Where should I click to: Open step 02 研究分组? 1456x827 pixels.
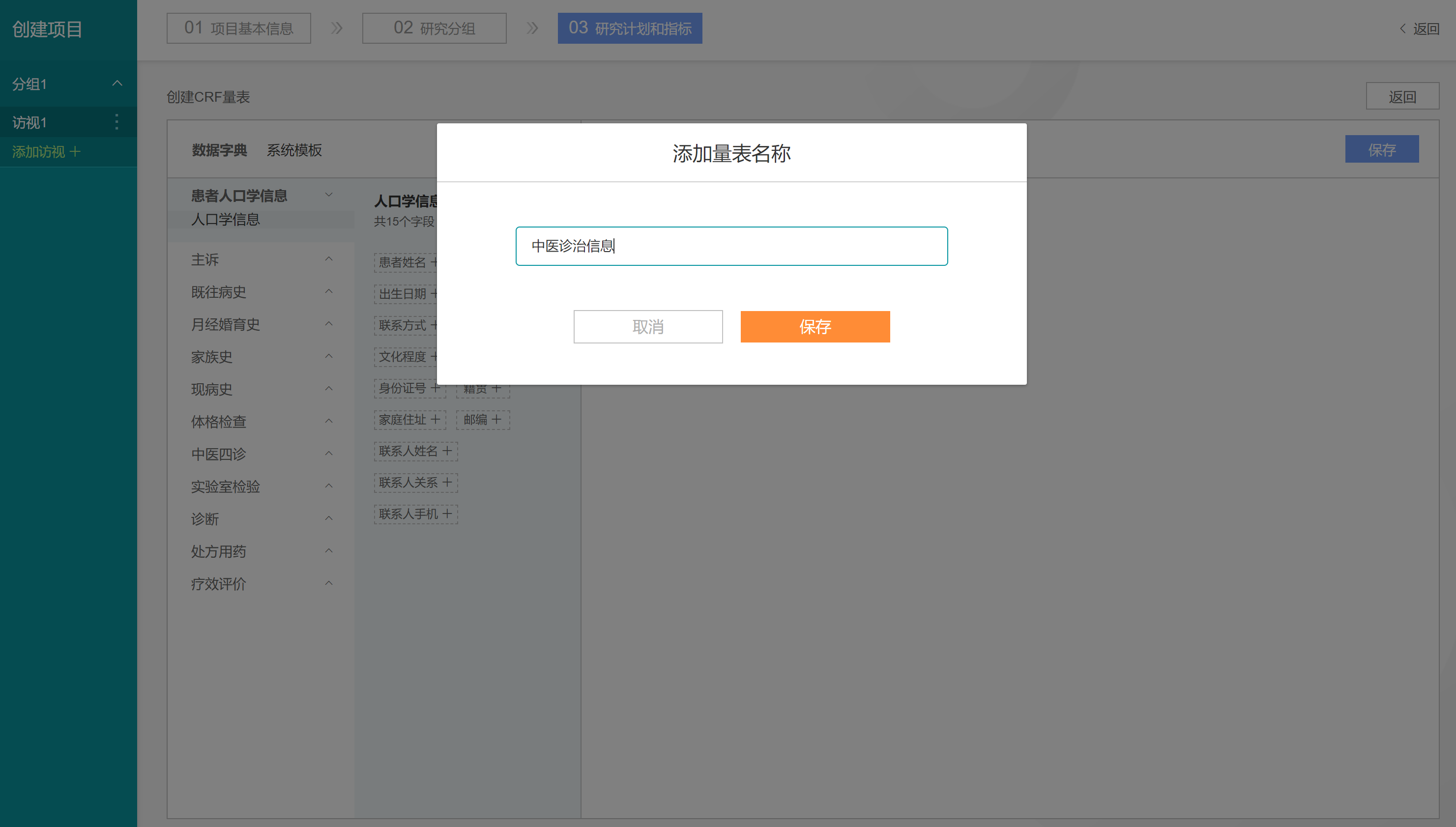click(x=434, y=29)
